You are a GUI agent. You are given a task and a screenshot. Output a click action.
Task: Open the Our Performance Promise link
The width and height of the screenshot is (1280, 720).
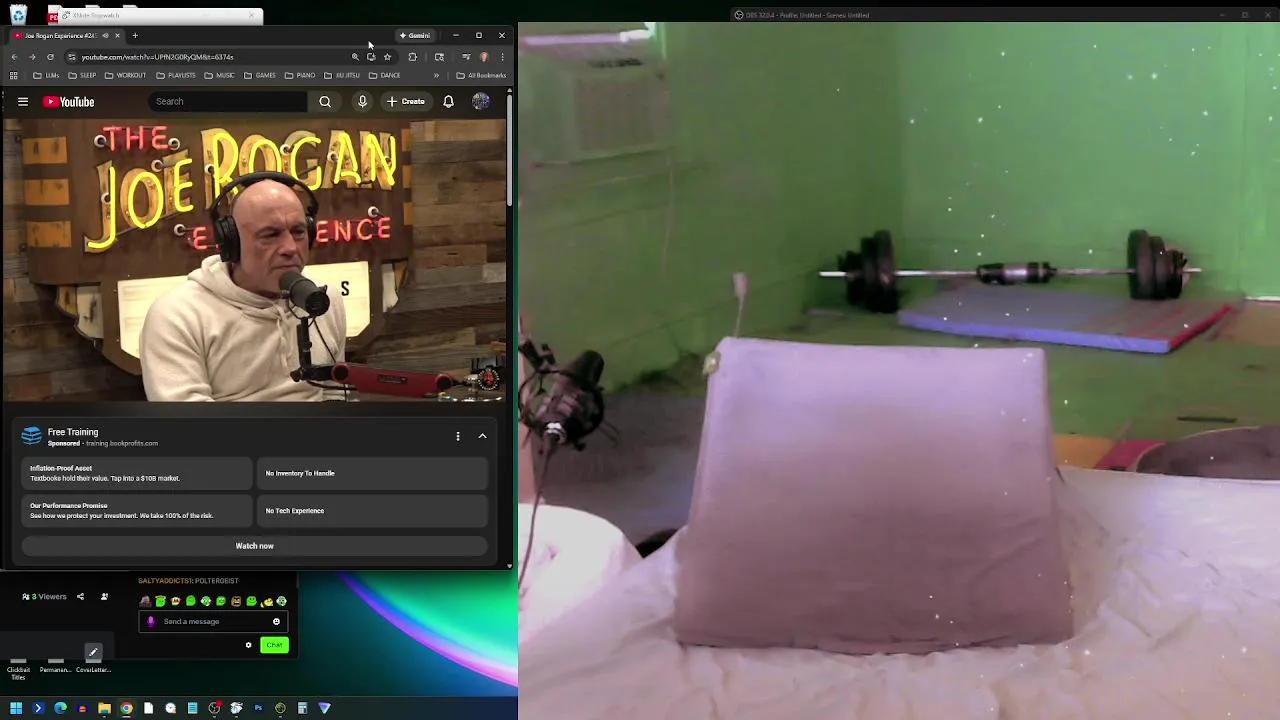click(x=137, y=510)
